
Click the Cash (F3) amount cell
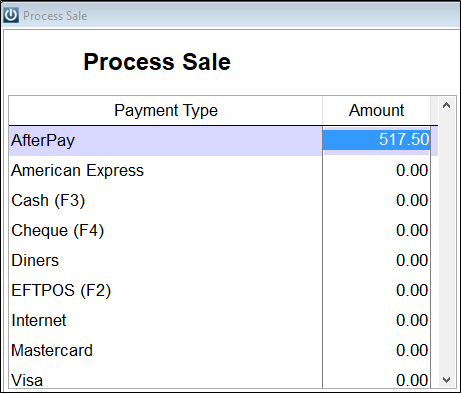click(376, 200)
